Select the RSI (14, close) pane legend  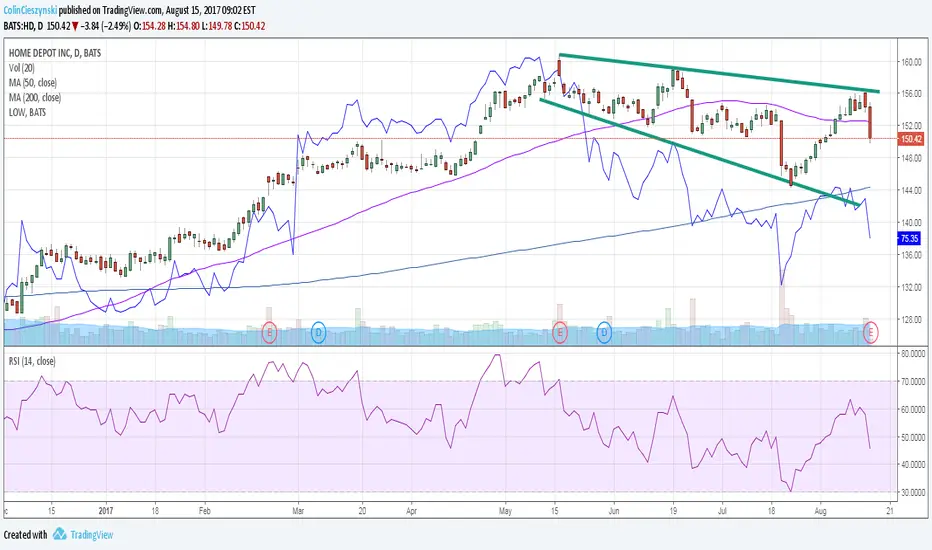[x=32, y=361]
